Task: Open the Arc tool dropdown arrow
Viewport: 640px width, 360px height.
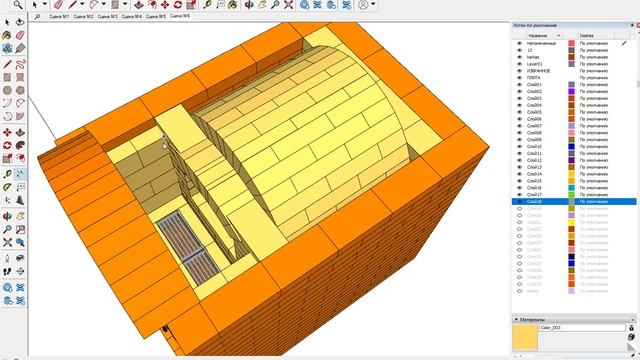Action: [x=104, y=5]
